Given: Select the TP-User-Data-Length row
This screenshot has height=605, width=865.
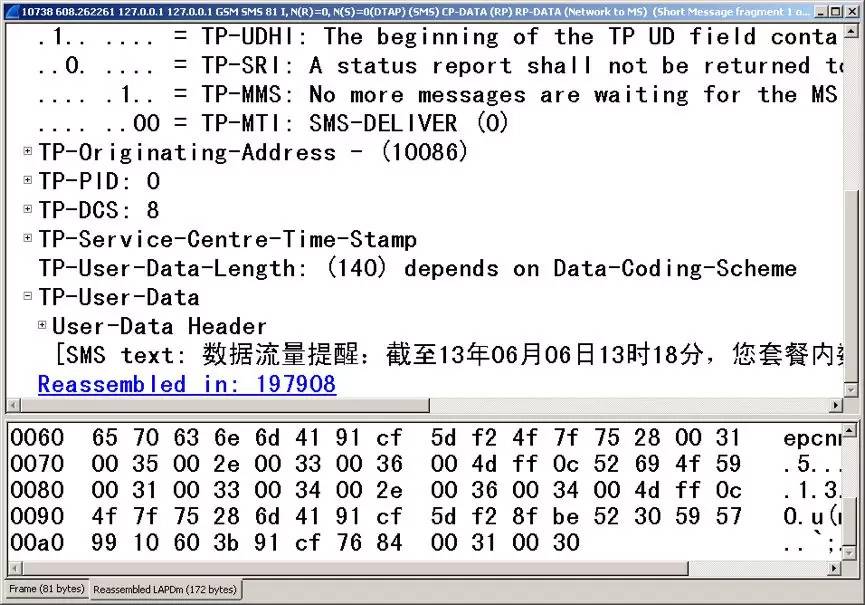Looking at the screenshot, I should (417, 268).
